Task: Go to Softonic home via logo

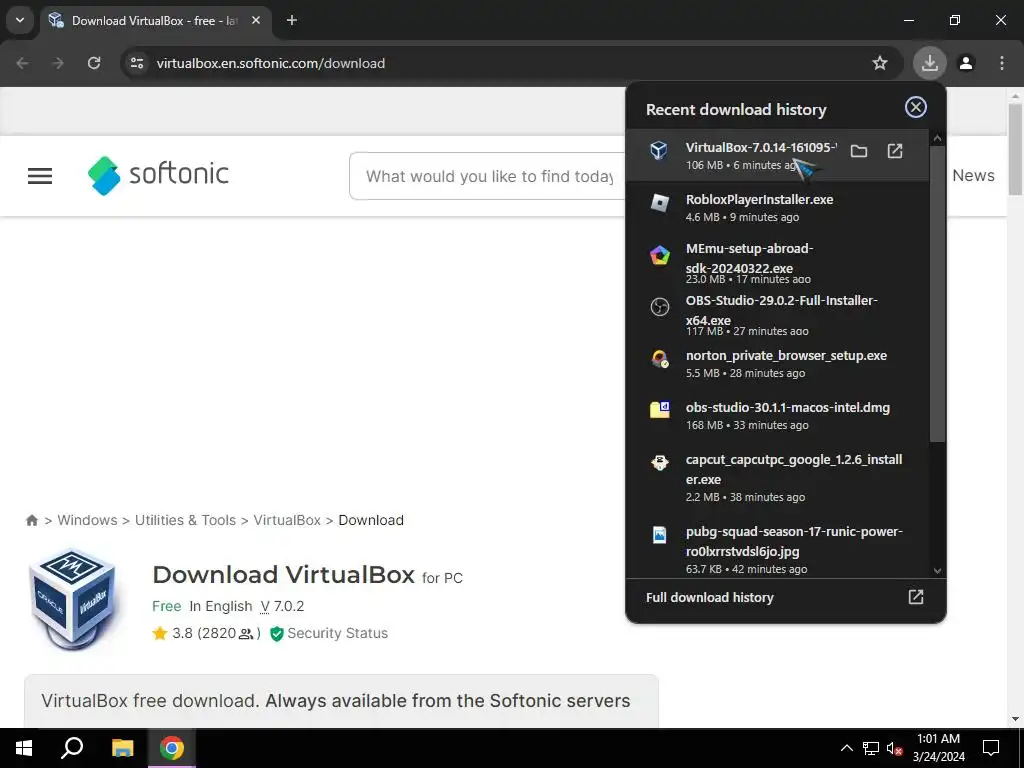Action: pos(158,174)
